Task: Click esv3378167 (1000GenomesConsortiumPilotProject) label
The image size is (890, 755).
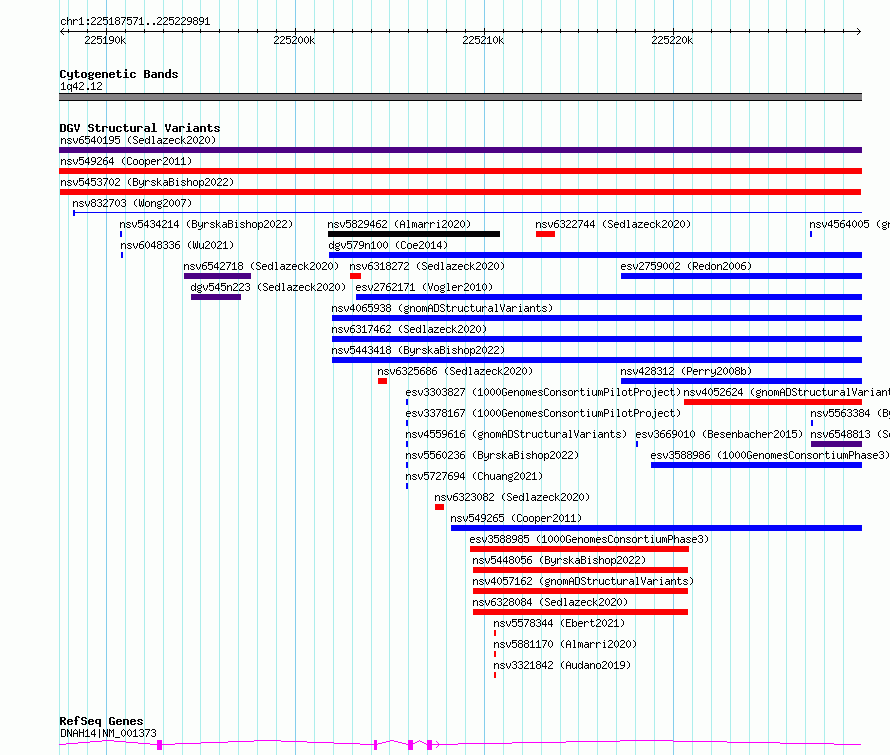Action: (x=543, y=413)
